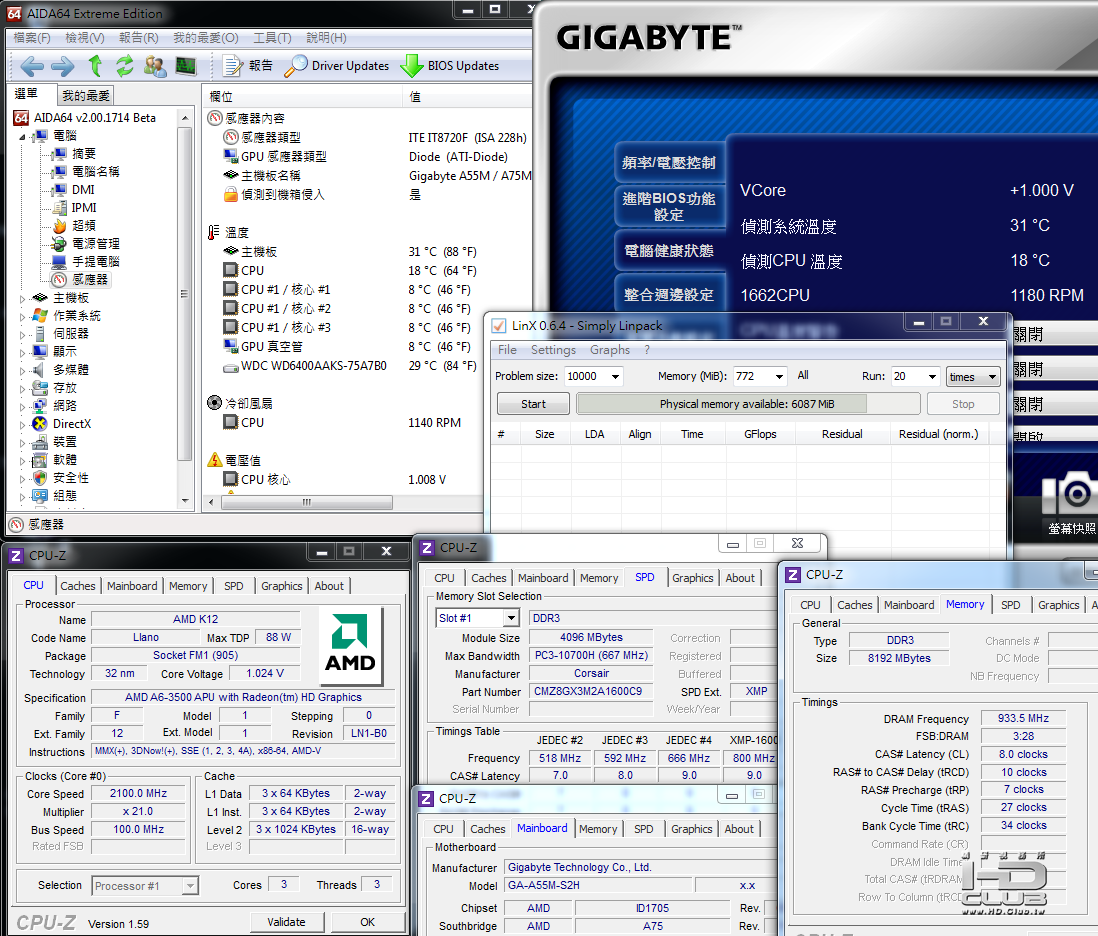The width and height of the screenshot is (1098, 936).
Task: Open the 工具(T) menu in AIDA64
Action: (272, 38)
